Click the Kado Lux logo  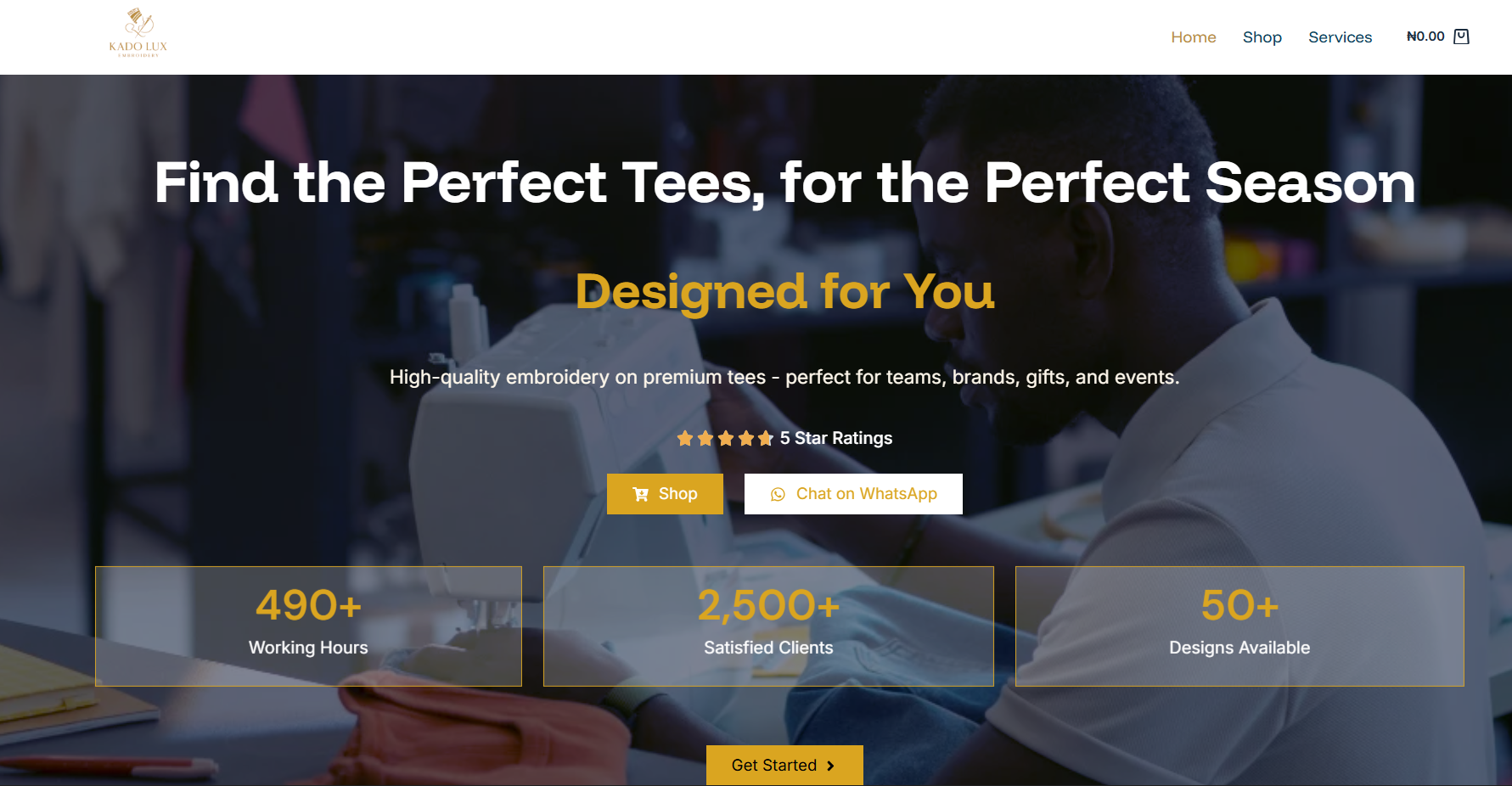138,33
